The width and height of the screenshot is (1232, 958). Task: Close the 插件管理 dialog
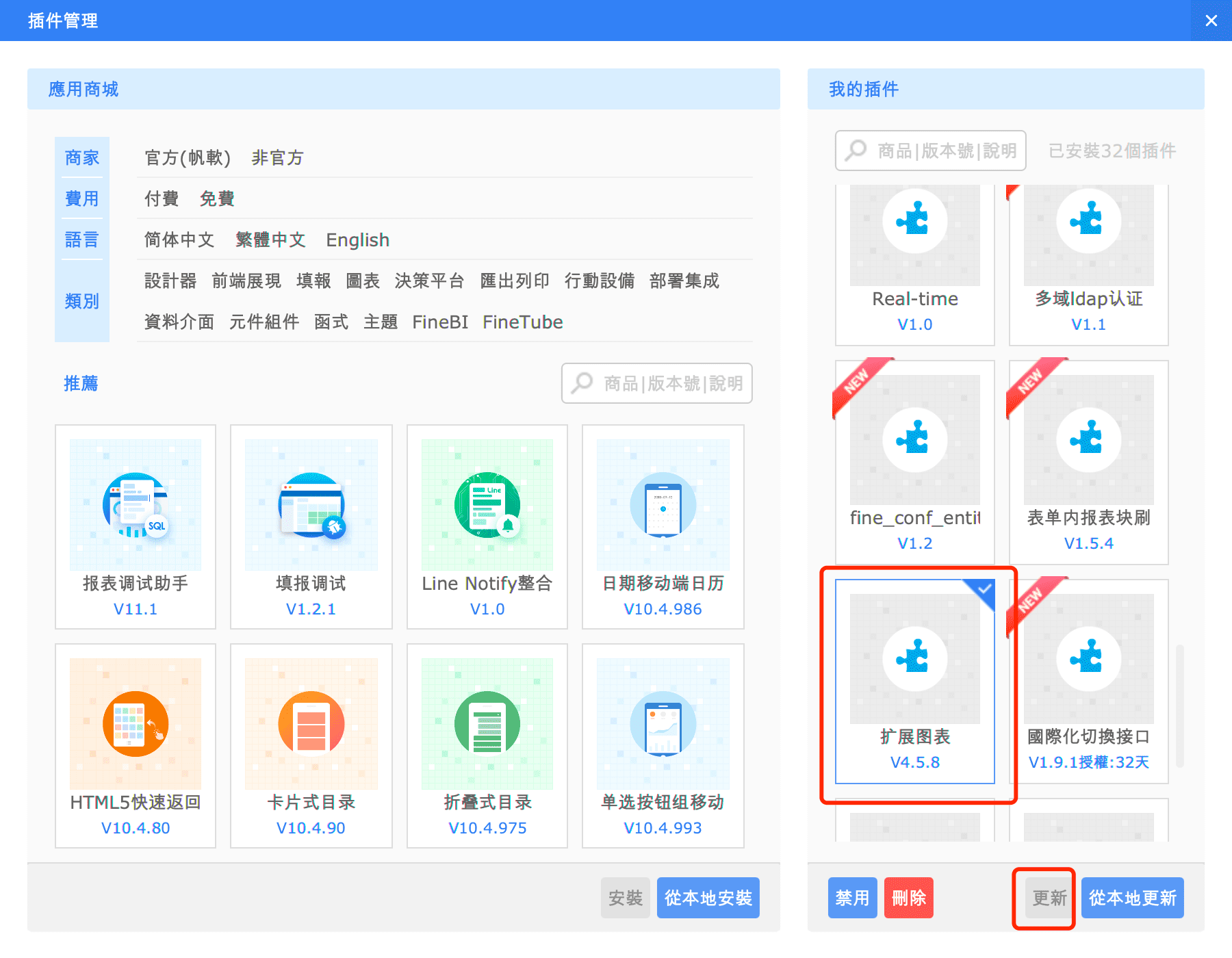pos(1211,21)
